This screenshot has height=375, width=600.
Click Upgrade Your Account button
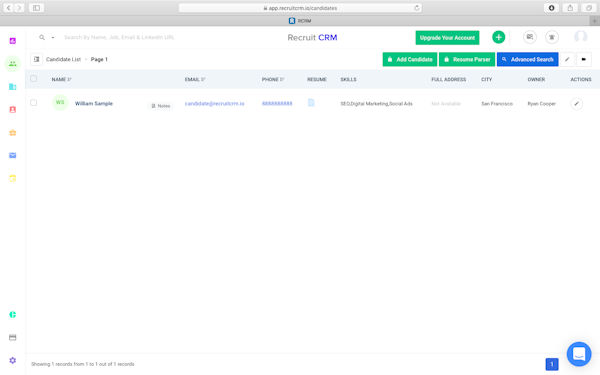pyautogui.click(x=447, y=38)
